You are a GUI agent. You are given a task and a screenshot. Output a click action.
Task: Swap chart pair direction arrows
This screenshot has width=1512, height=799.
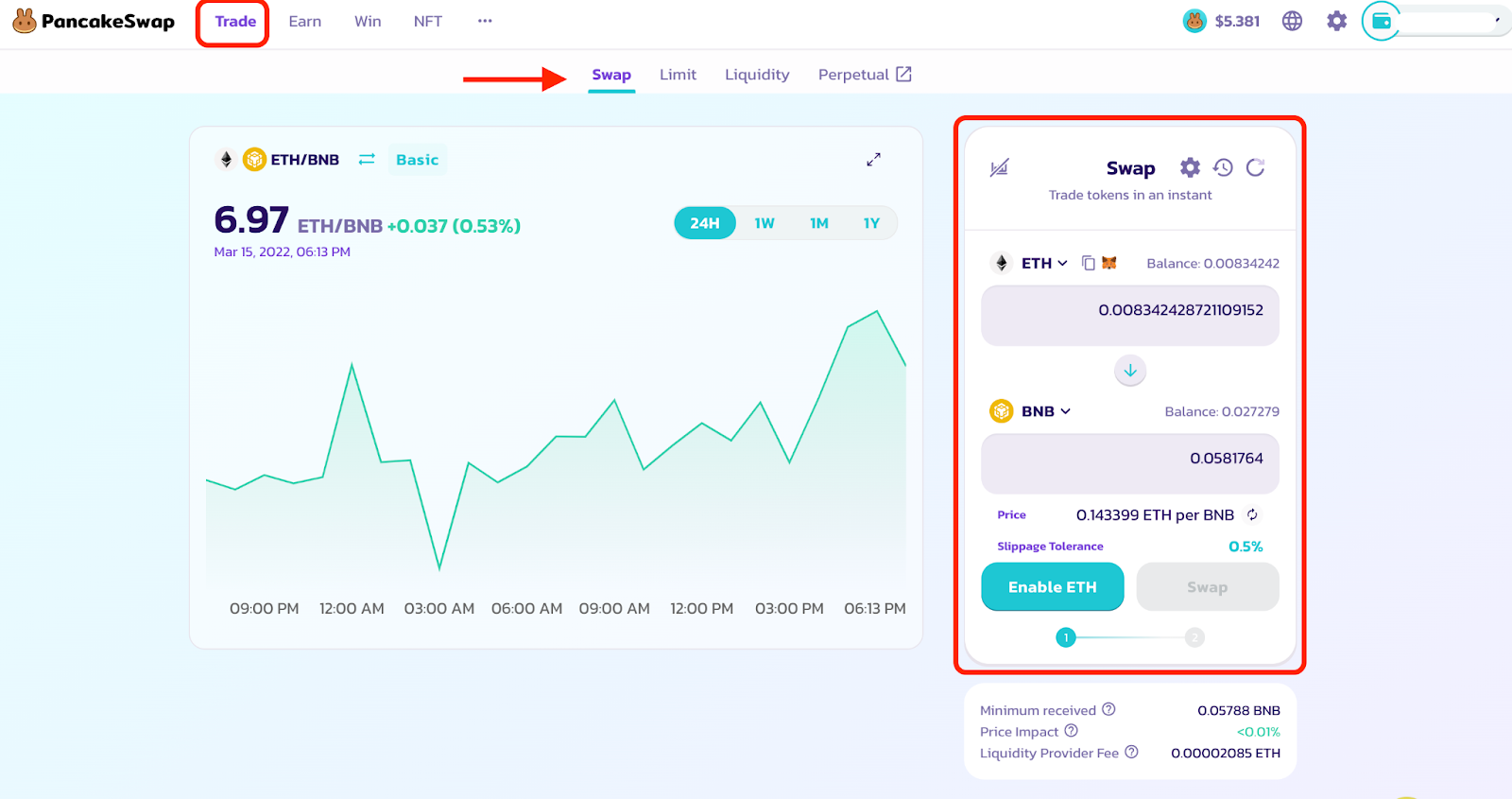point(367,159)
